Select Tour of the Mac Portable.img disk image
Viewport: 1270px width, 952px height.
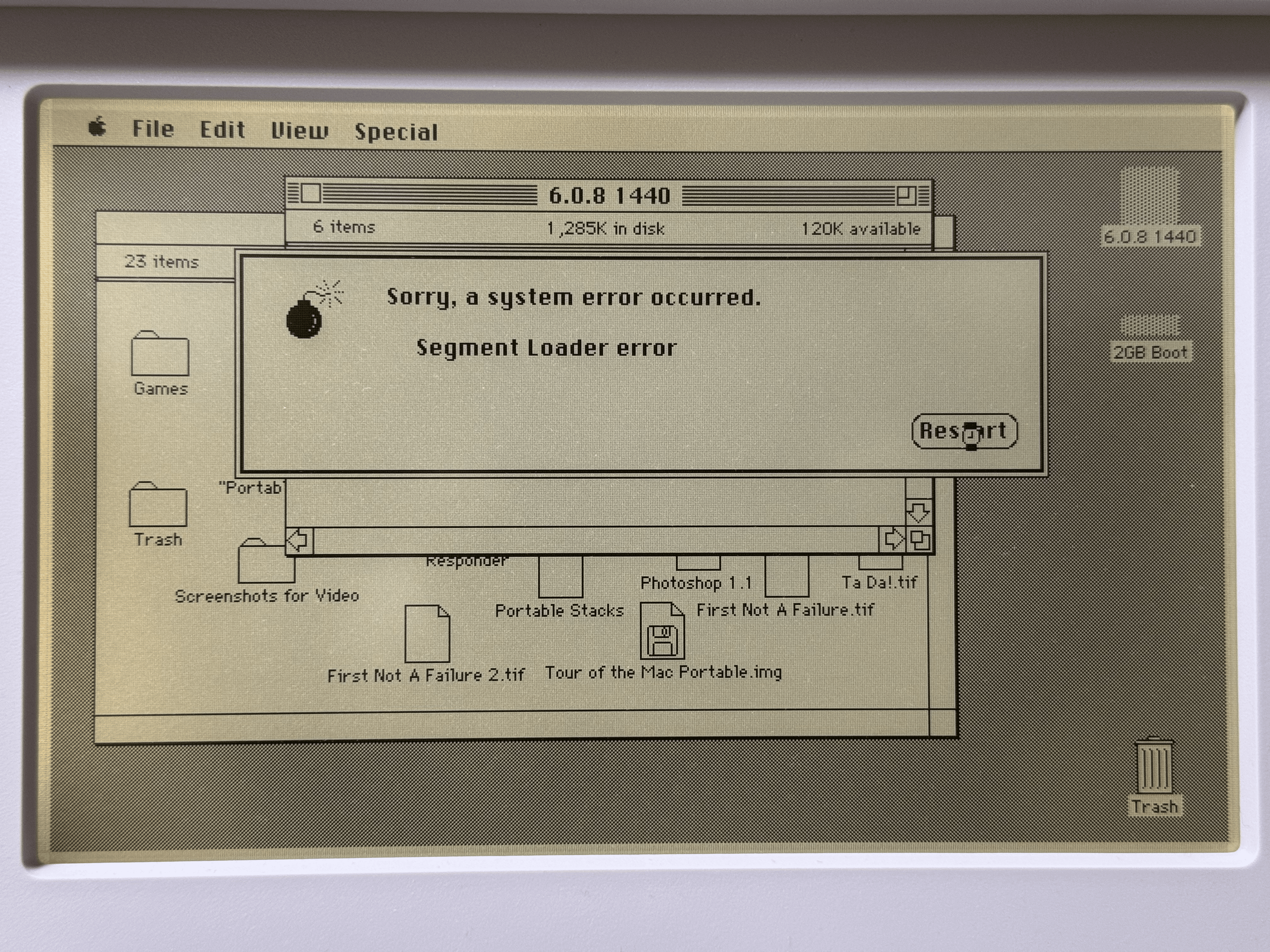click(x=662, y=631)
